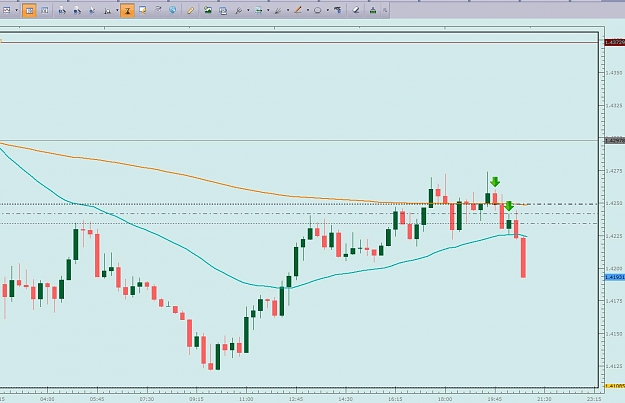
Task: Click the blue globe toolbar icon
Action: [173, 10]
